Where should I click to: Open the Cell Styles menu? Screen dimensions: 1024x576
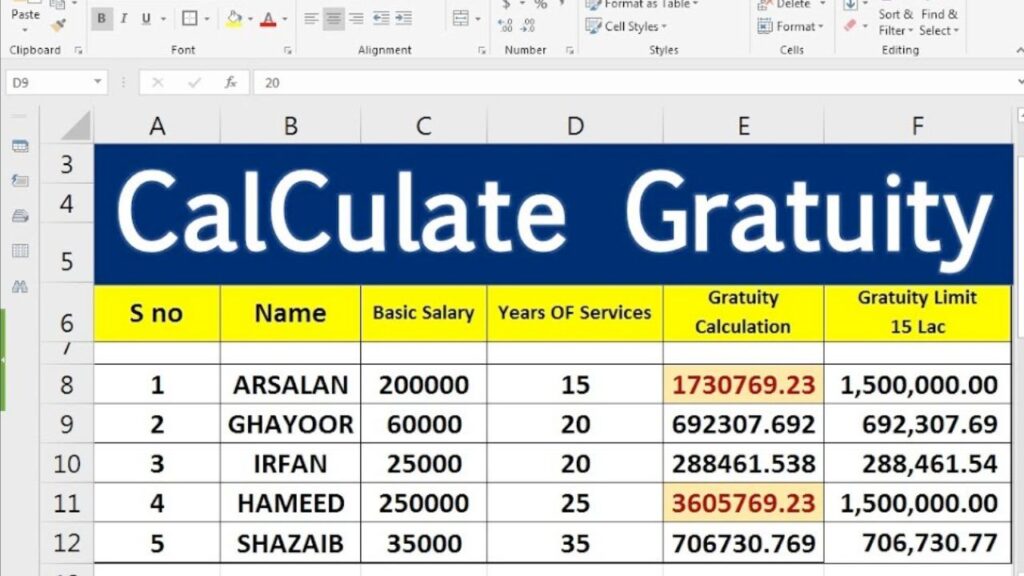click(634, 24)
